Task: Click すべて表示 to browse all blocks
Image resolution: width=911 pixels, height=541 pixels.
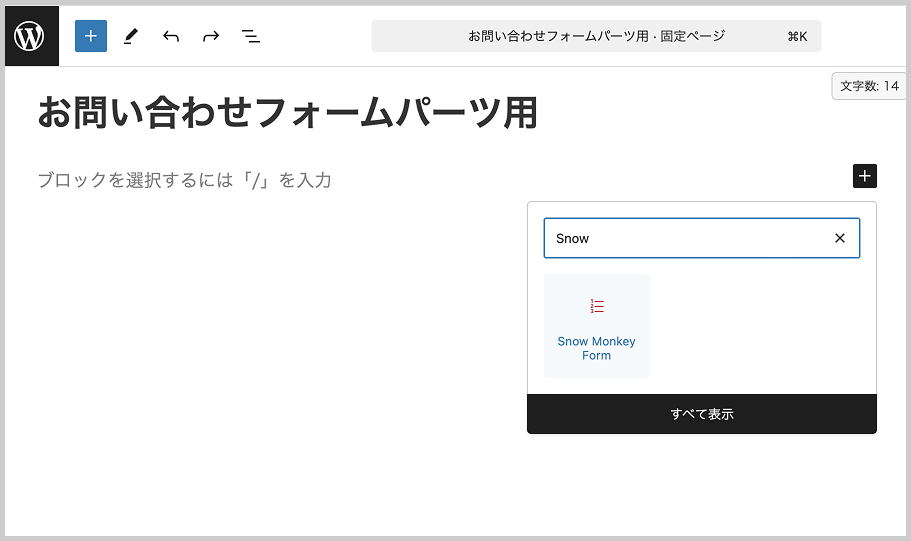Action: 702,414
